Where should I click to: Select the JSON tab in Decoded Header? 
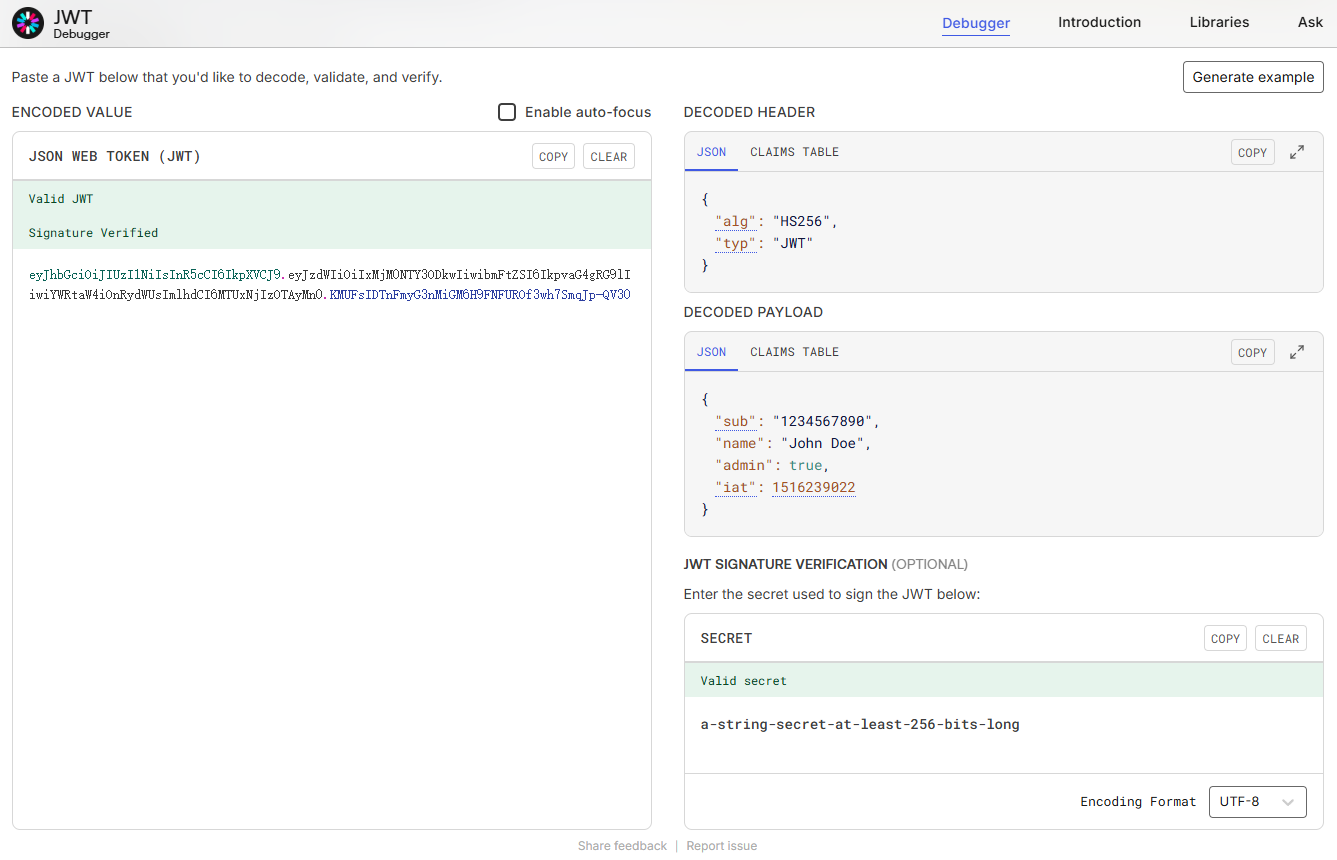coord(711,152)
